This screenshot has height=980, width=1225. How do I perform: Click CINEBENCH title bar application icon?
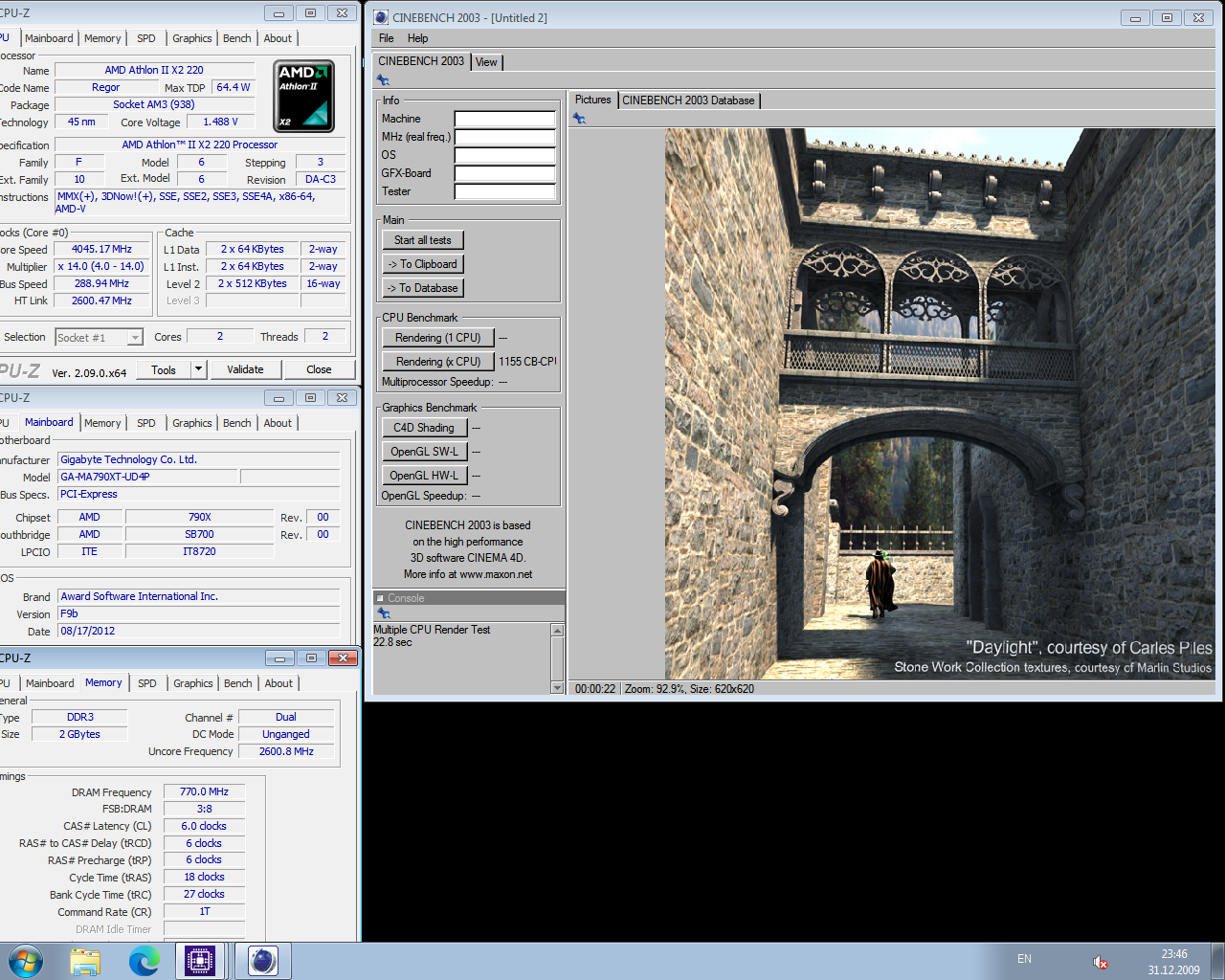coord(381,17)
